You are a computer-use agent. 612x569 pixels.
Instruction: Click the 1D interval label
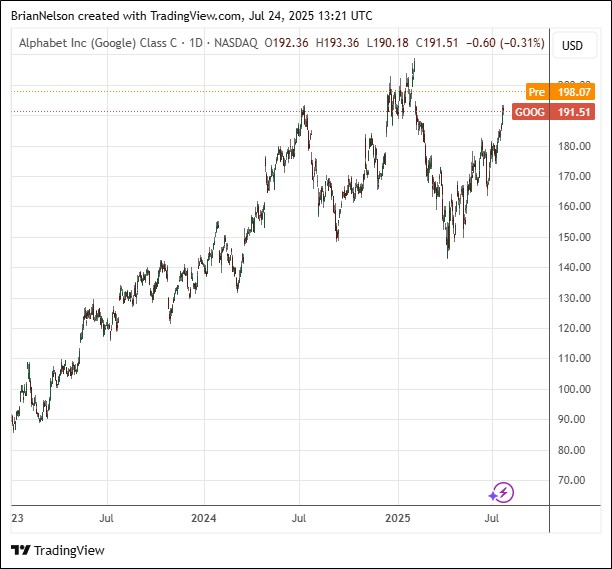(x=196, y=43)
